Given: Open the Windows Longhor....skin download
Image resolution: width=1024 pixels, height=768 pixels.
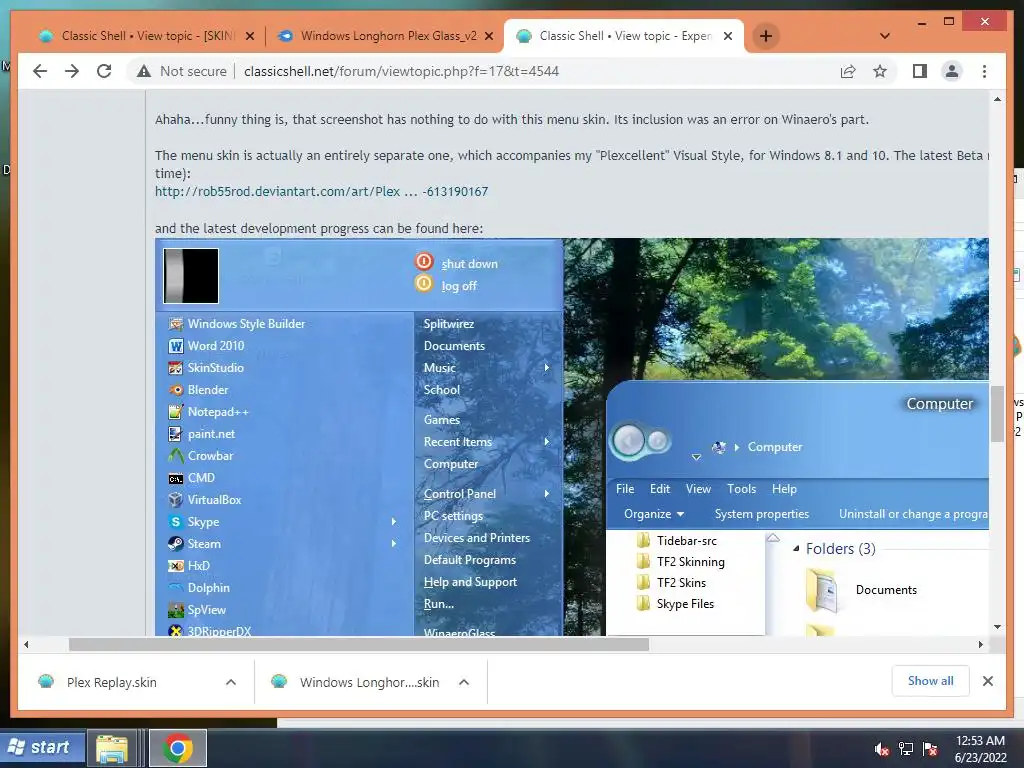Looking at the screenshot, I should coord(369,682).
